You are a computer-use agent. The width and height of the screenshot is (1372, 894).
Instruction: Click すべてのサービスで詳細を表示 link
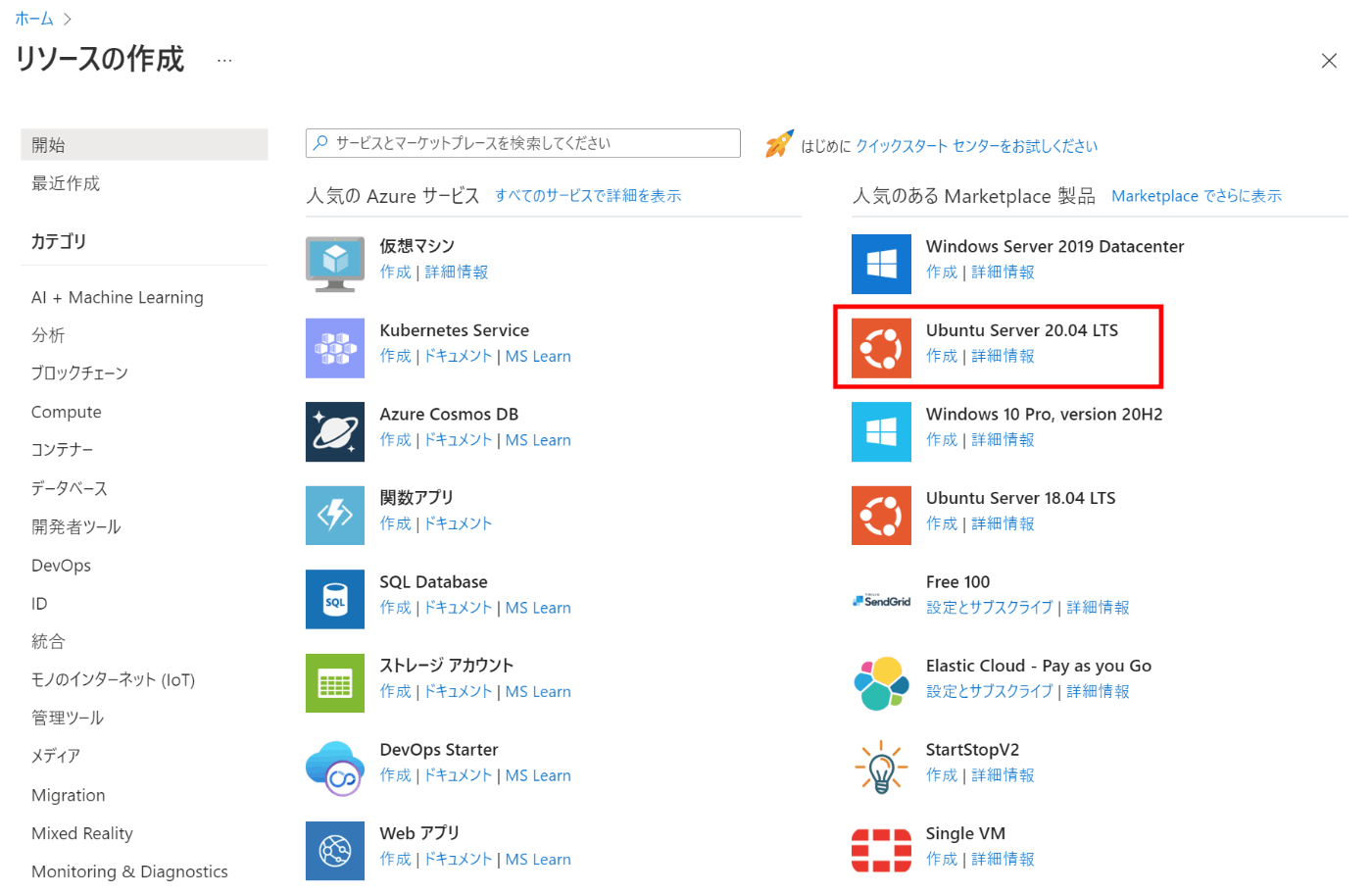(588, 196)
